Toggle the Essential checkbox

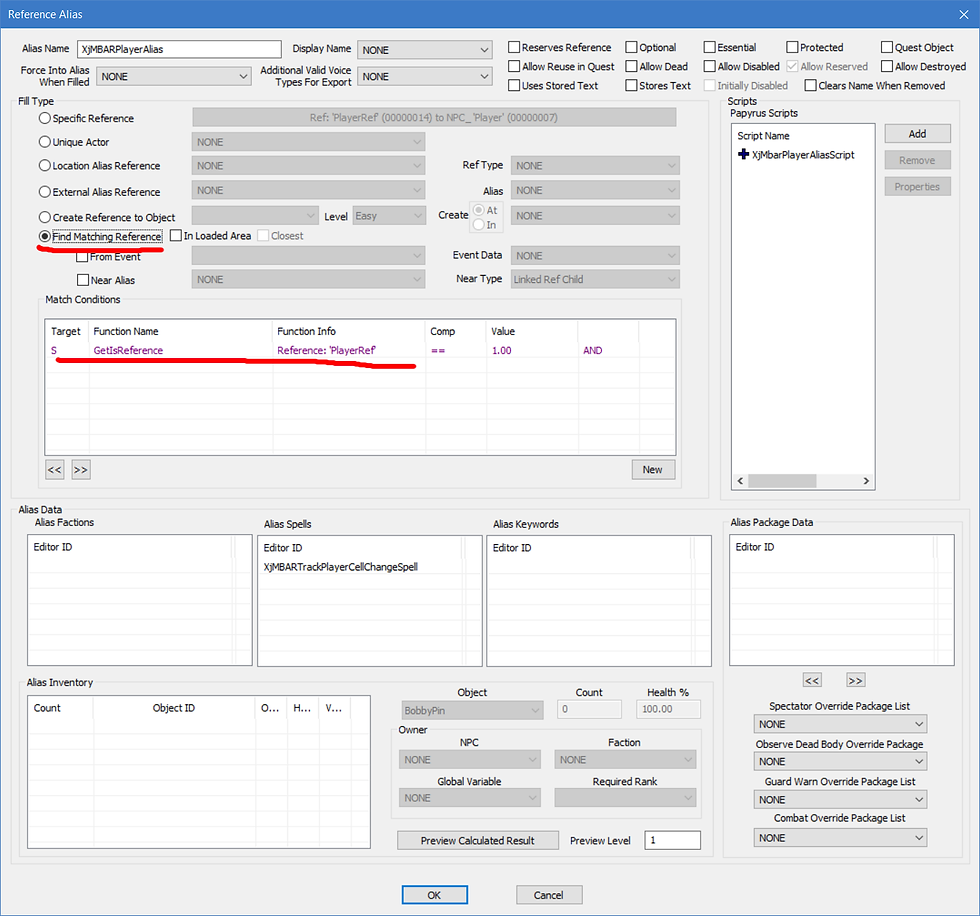(x=709, y=47)
